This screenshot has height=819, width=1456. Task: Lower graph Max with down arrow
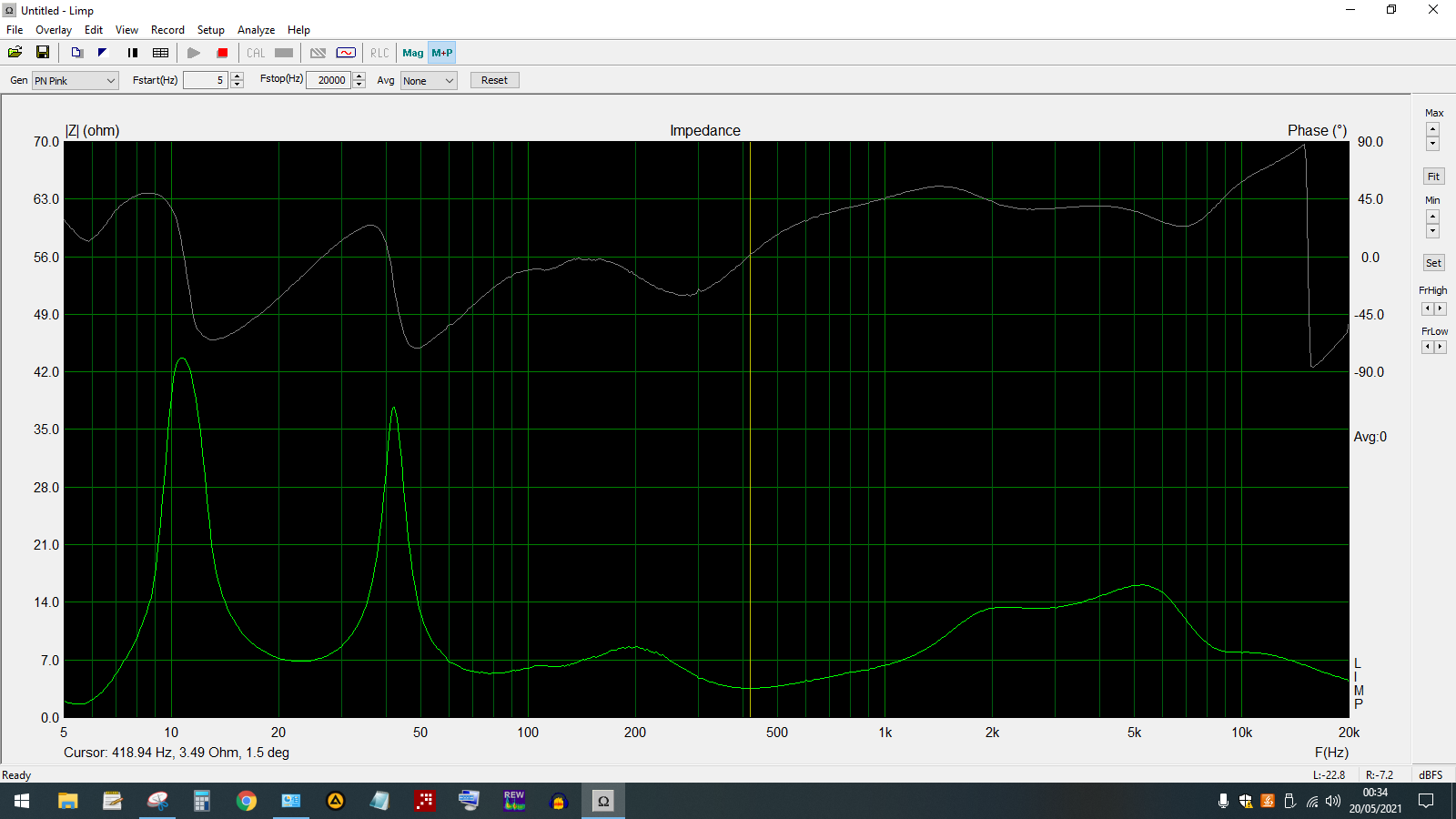[1433, 144]
